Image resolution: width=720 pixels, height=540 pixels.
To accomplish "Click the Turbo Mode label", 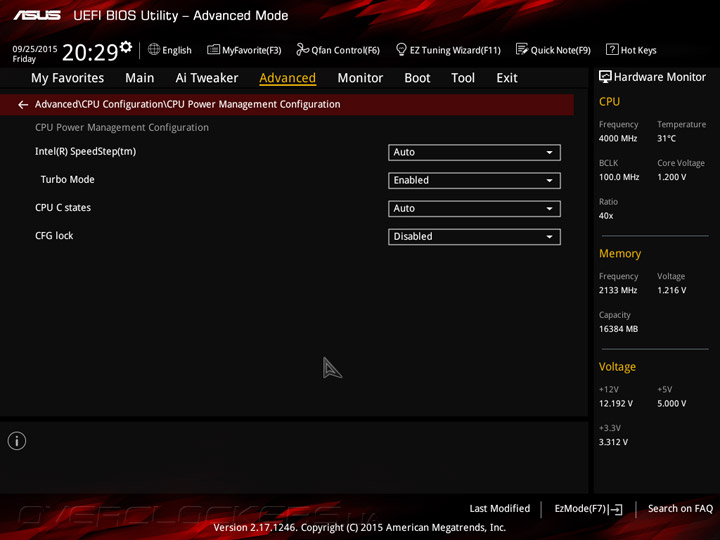I will click(68, 180).
